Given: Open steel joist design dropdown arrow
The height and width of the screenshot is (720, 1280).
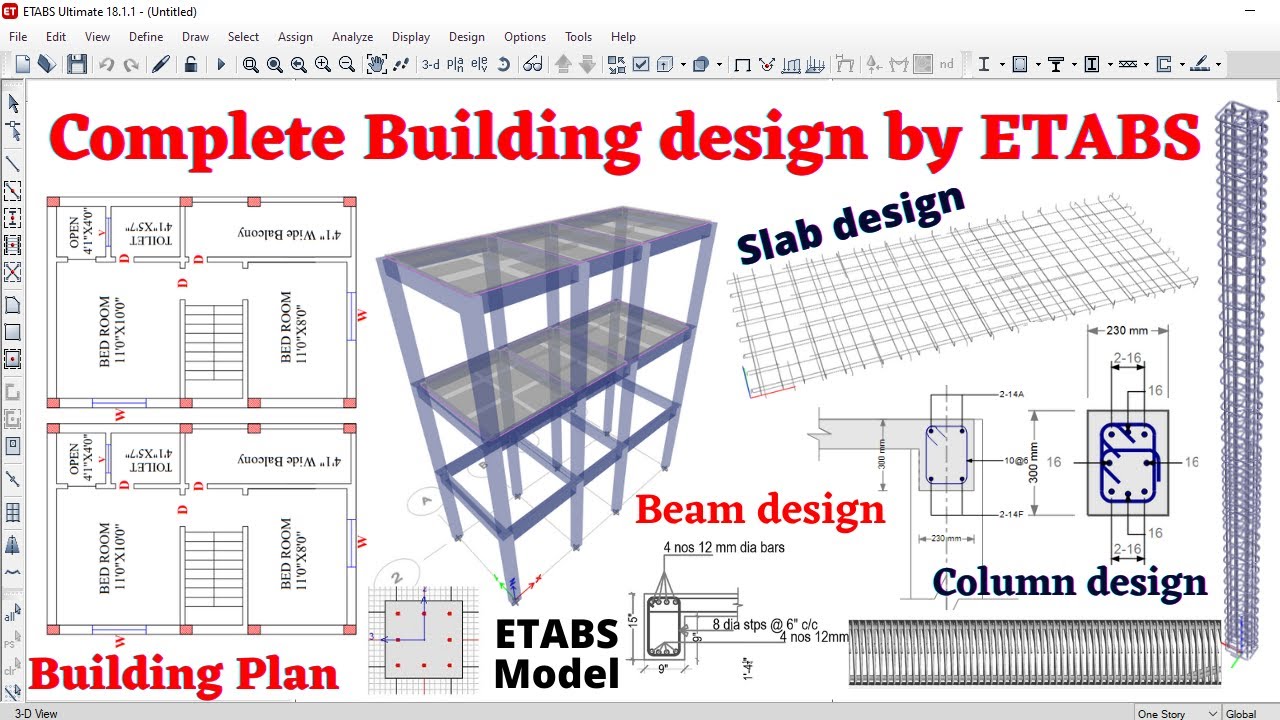Looking at the screenshot, I should click(x=1146, y=65).
